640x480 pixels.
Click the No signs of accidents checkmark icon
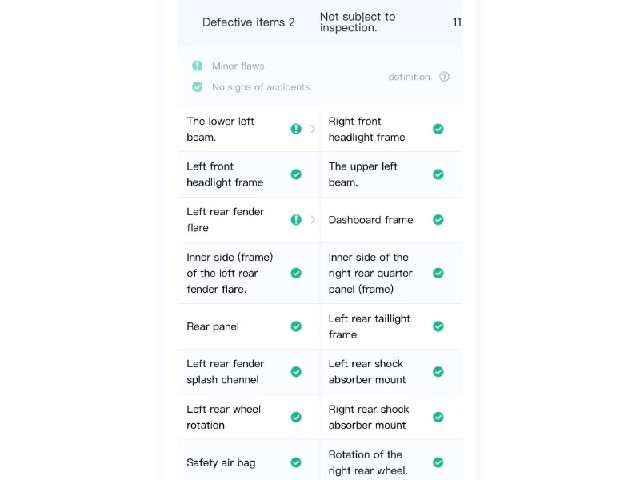point(197,87)
